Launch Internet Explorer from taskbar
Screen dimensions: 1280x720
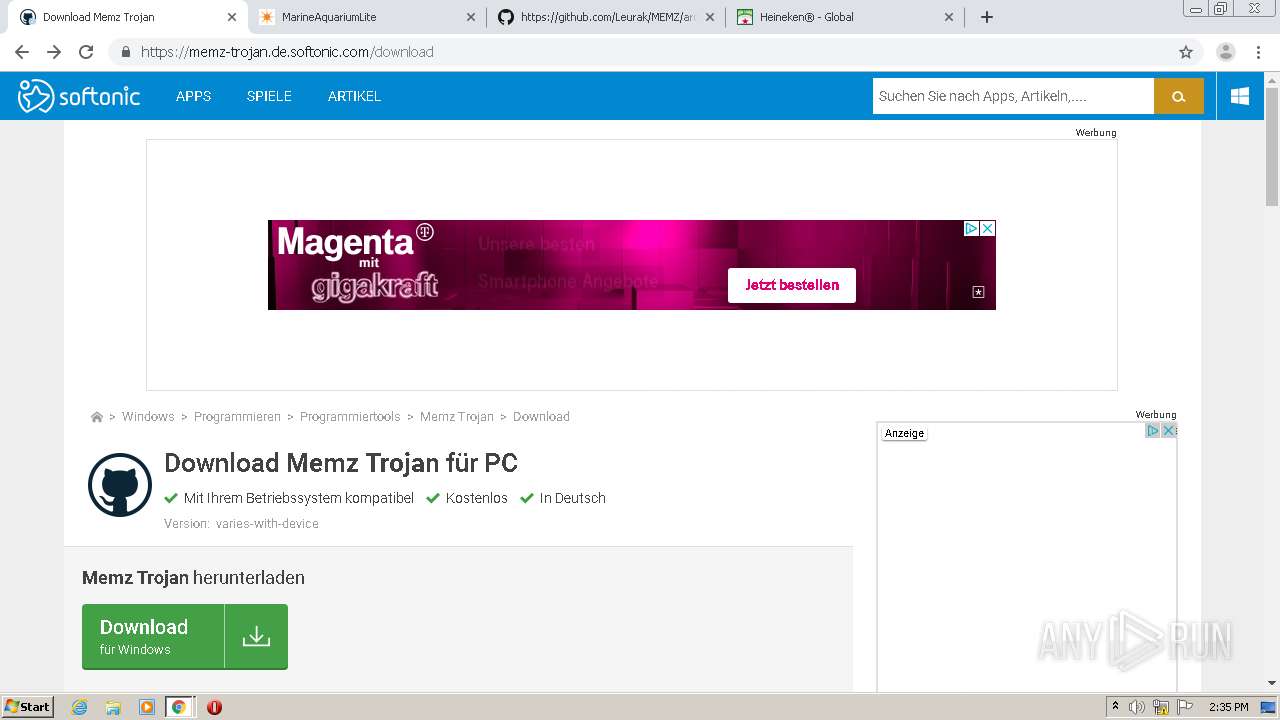coord(79,707)
